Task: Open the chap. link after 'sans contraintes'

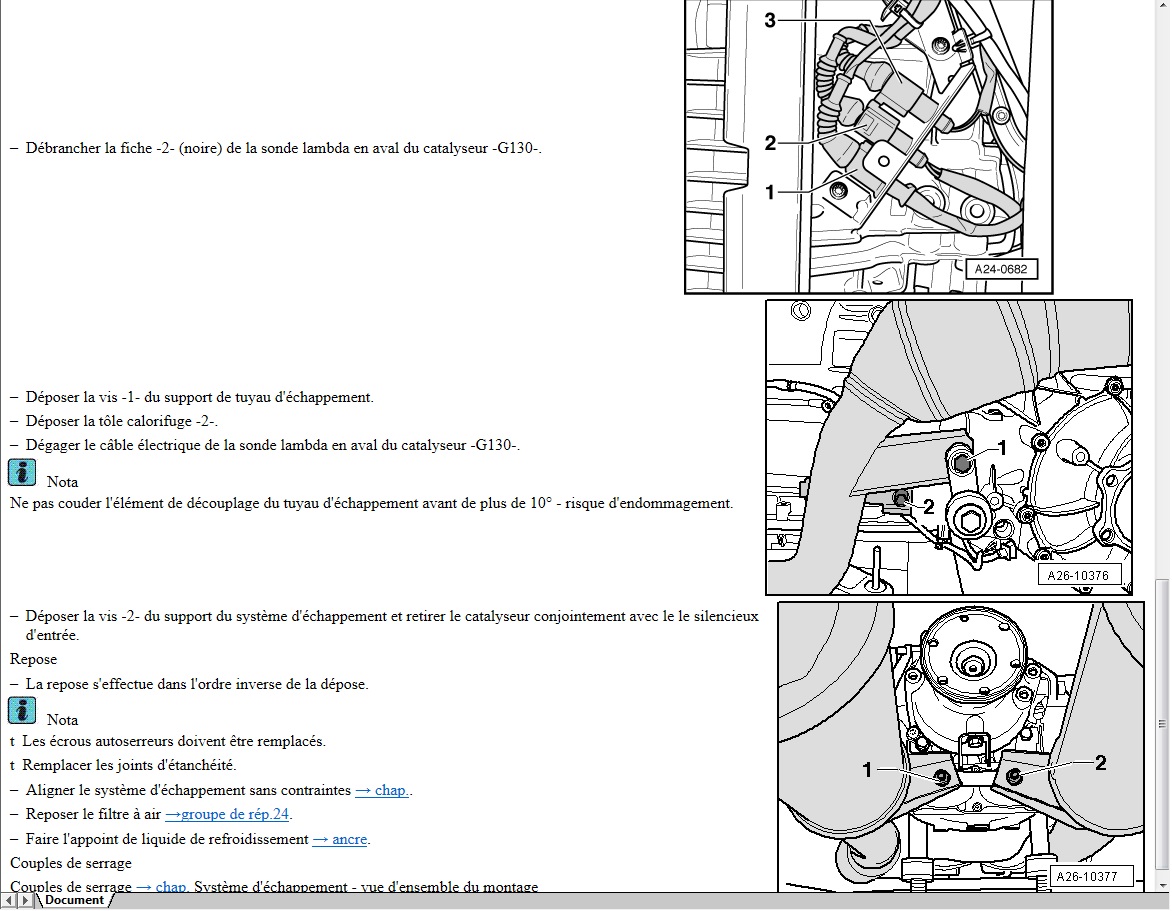Action: (x=382, y=790)
